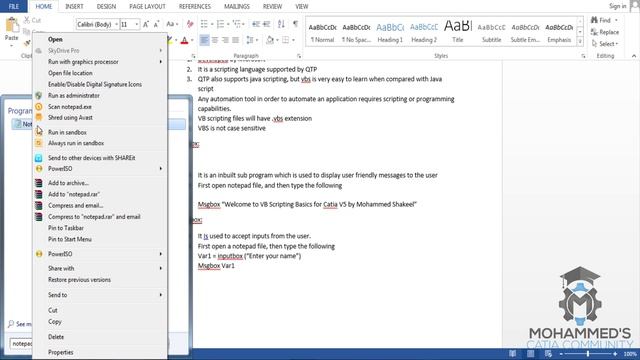
Task: Choose Properties in the context menu
Action: (x=100, y=352)
